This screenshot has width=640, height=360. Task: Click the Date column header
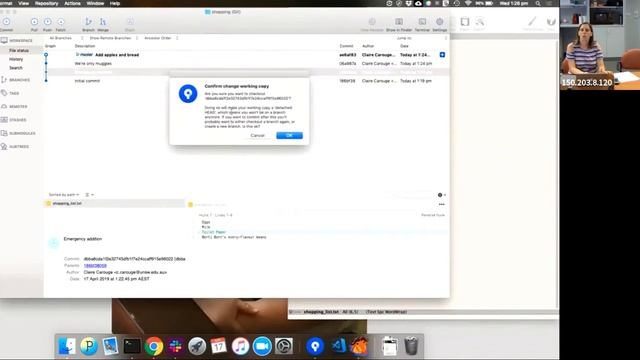404,46
